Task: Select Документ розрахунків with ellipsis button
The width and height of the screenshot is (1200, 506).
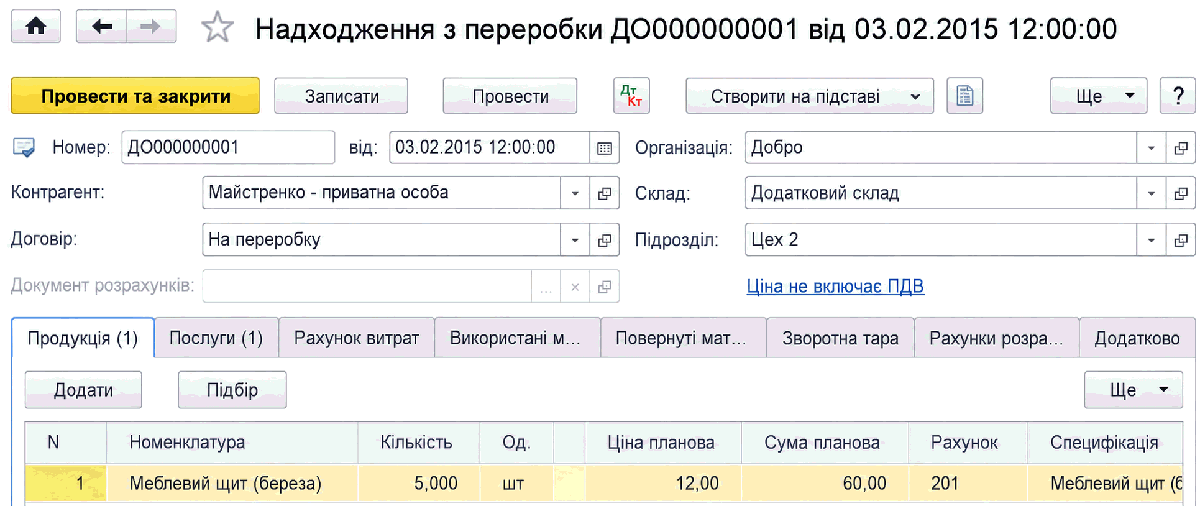Action: [546, 287]
